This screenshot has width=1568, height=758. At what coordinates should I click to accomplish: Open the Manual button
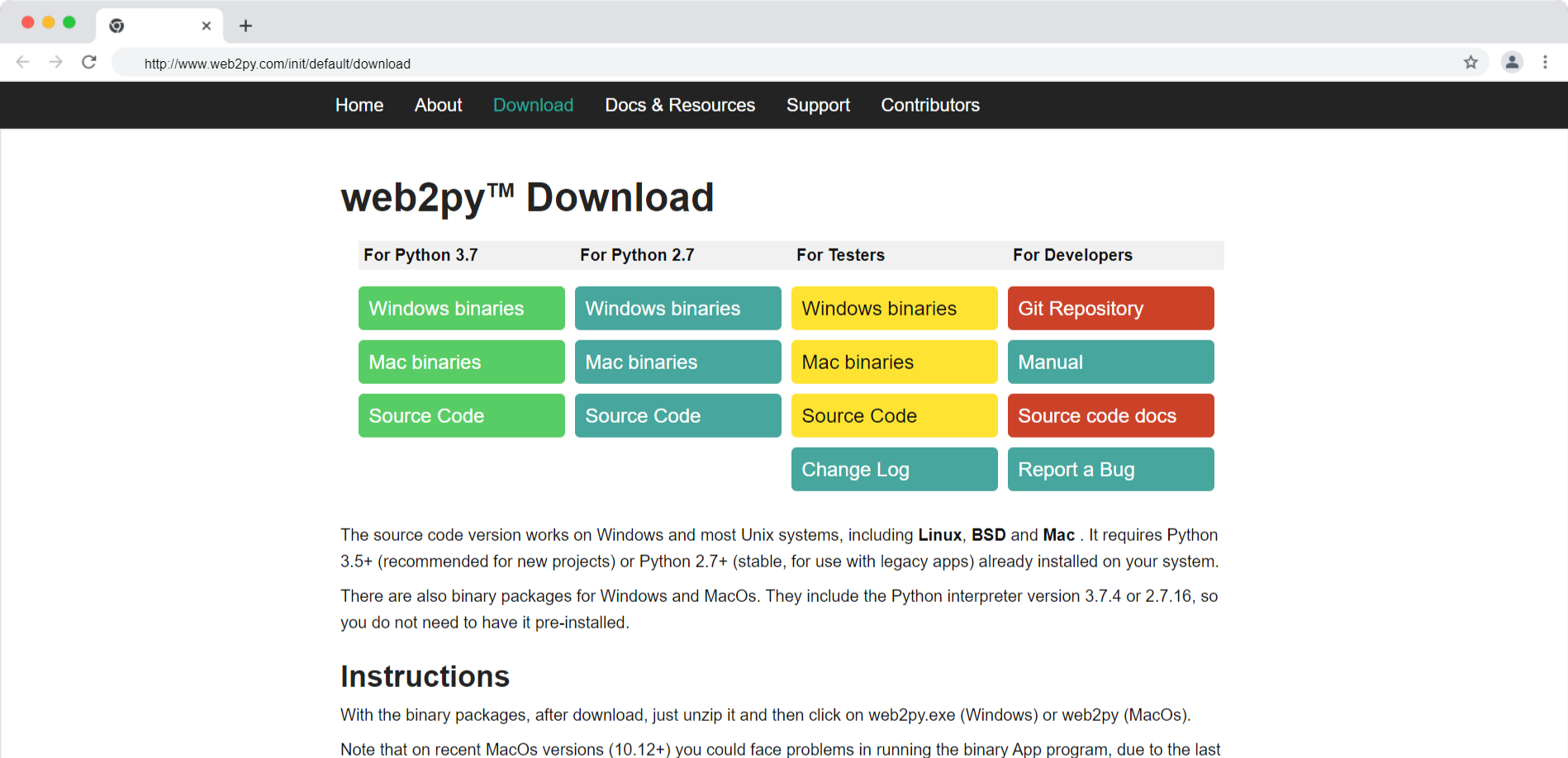1111,362
